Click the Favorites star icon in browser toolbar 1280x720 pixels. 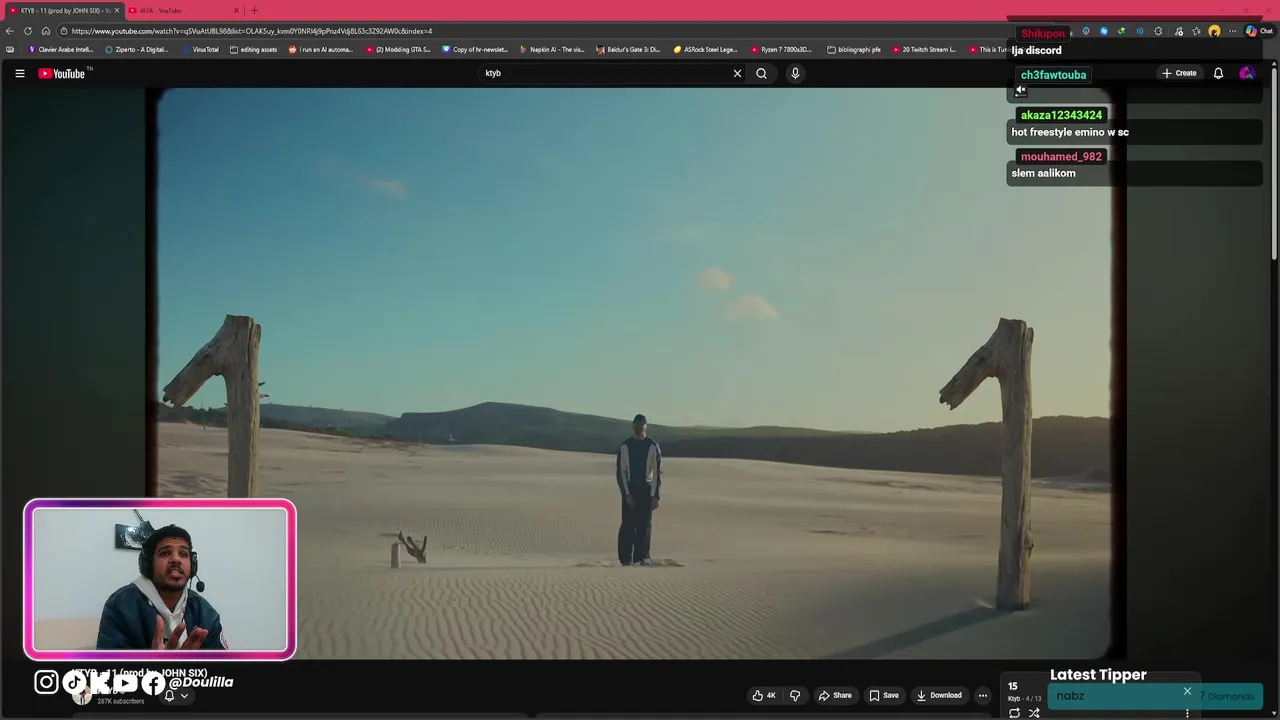1196,31
